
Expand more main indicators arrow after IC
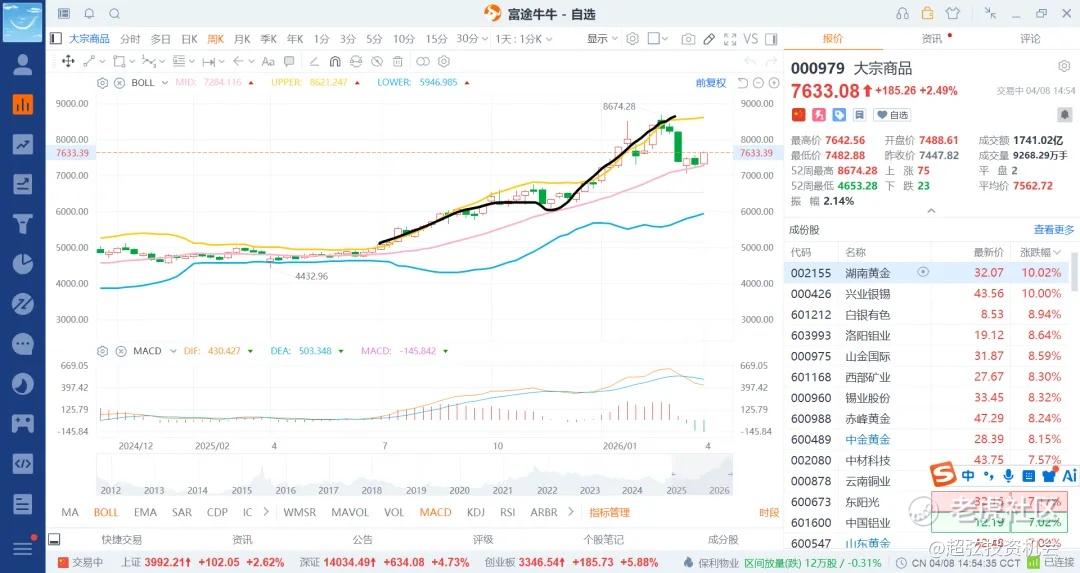pos(266,512)
